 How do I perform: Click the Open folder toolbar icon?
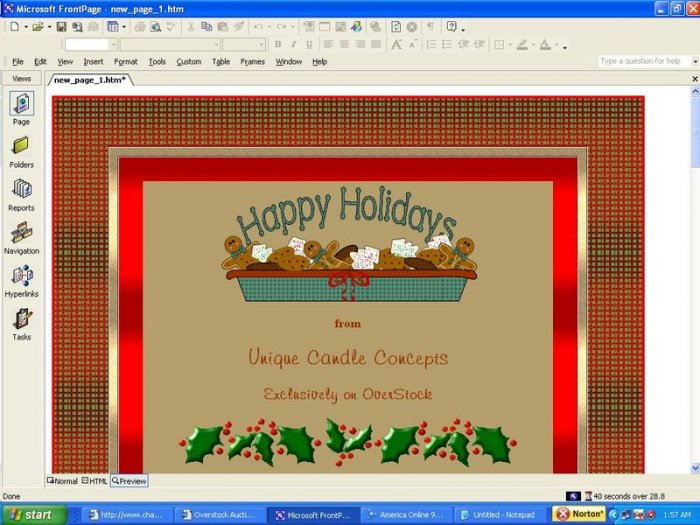(38, 27)
